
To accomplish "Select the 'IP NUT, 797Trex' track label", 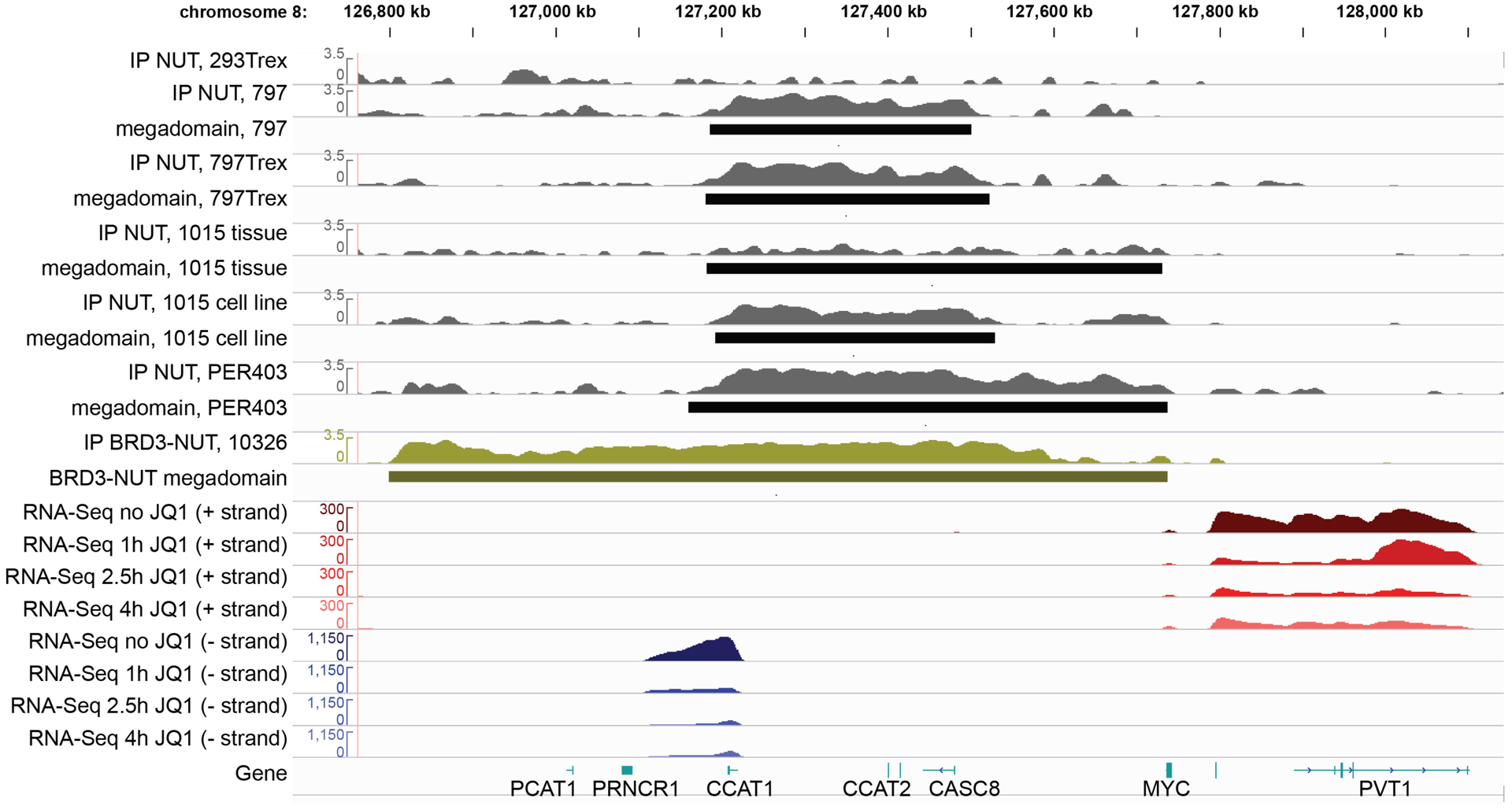I will 209,163.
